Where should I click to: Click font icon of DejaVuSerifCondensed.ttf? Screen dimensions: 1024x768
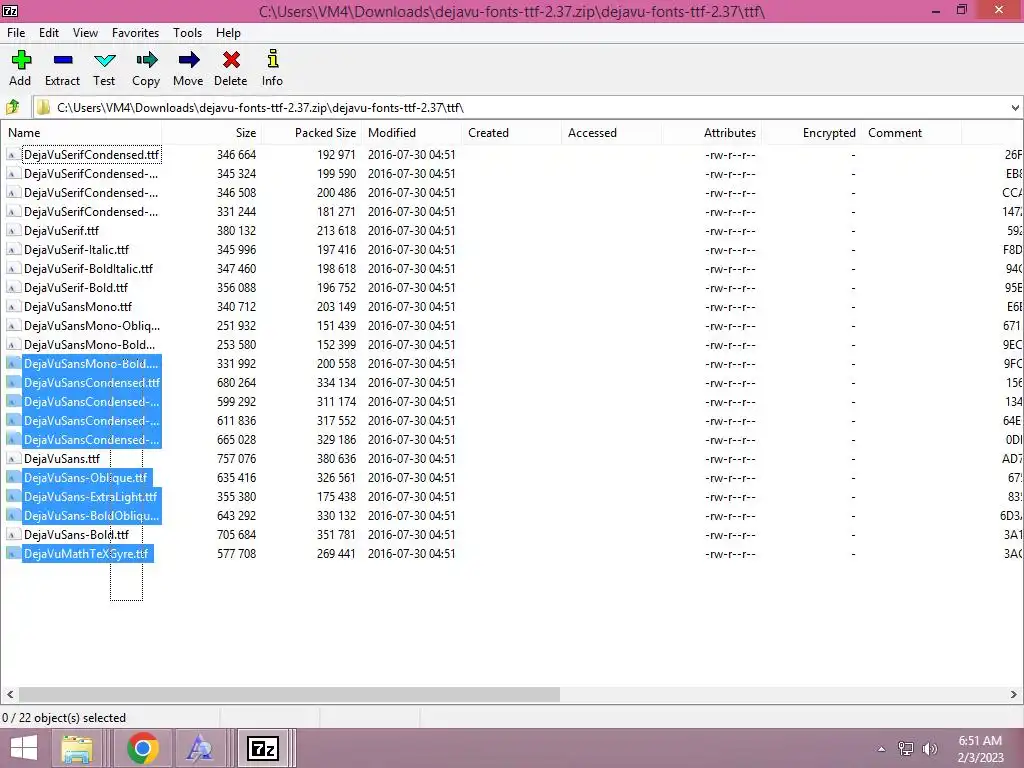tap(12, 155)
